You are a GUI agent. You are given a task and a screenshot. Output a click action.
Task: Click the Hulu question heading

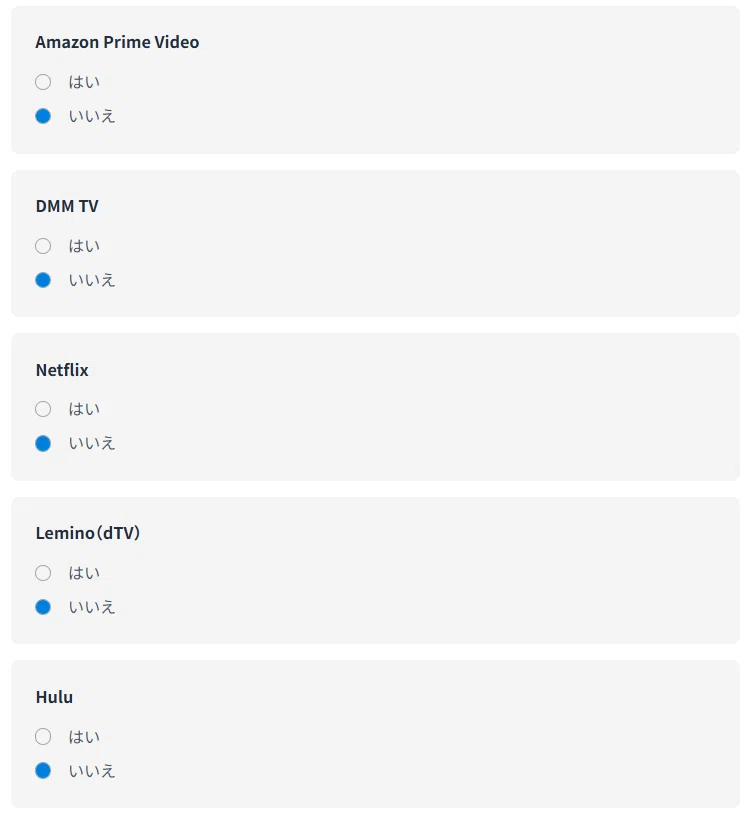tap(54, 697)
